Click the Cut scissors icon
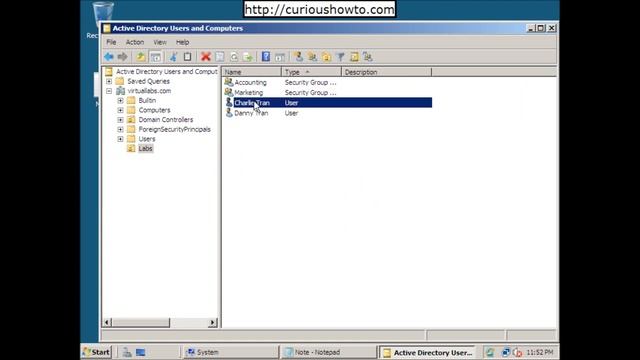The width and height of the screenshot is (640, 360). pos(173,57)
